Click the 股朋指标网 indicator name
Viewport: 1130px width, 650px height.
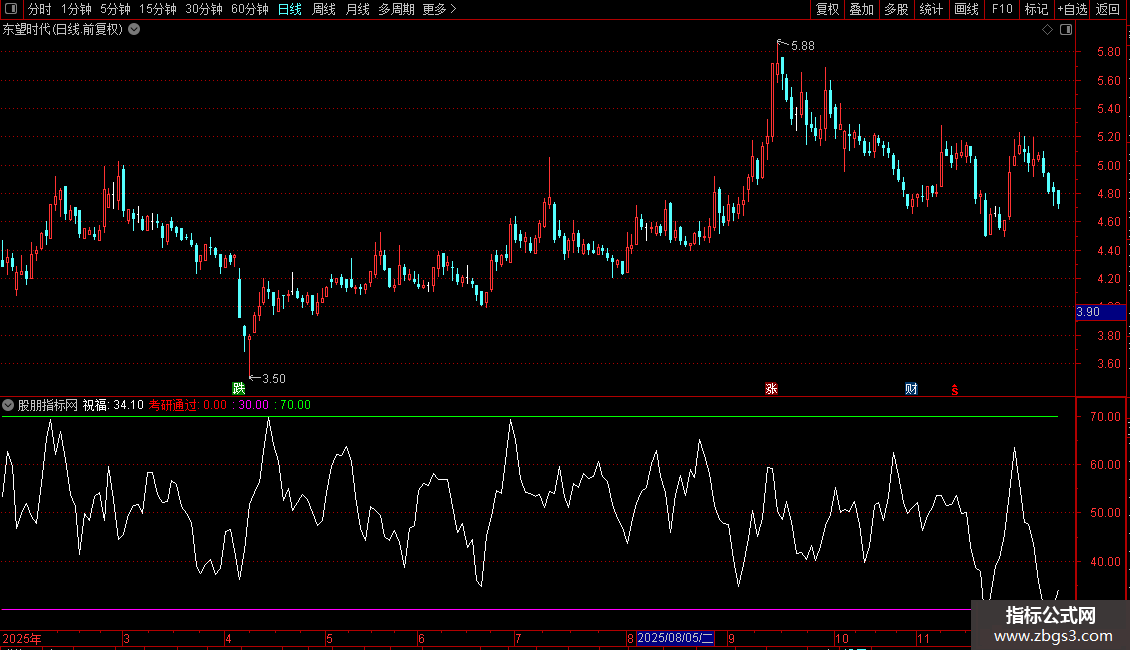(48, 405)
